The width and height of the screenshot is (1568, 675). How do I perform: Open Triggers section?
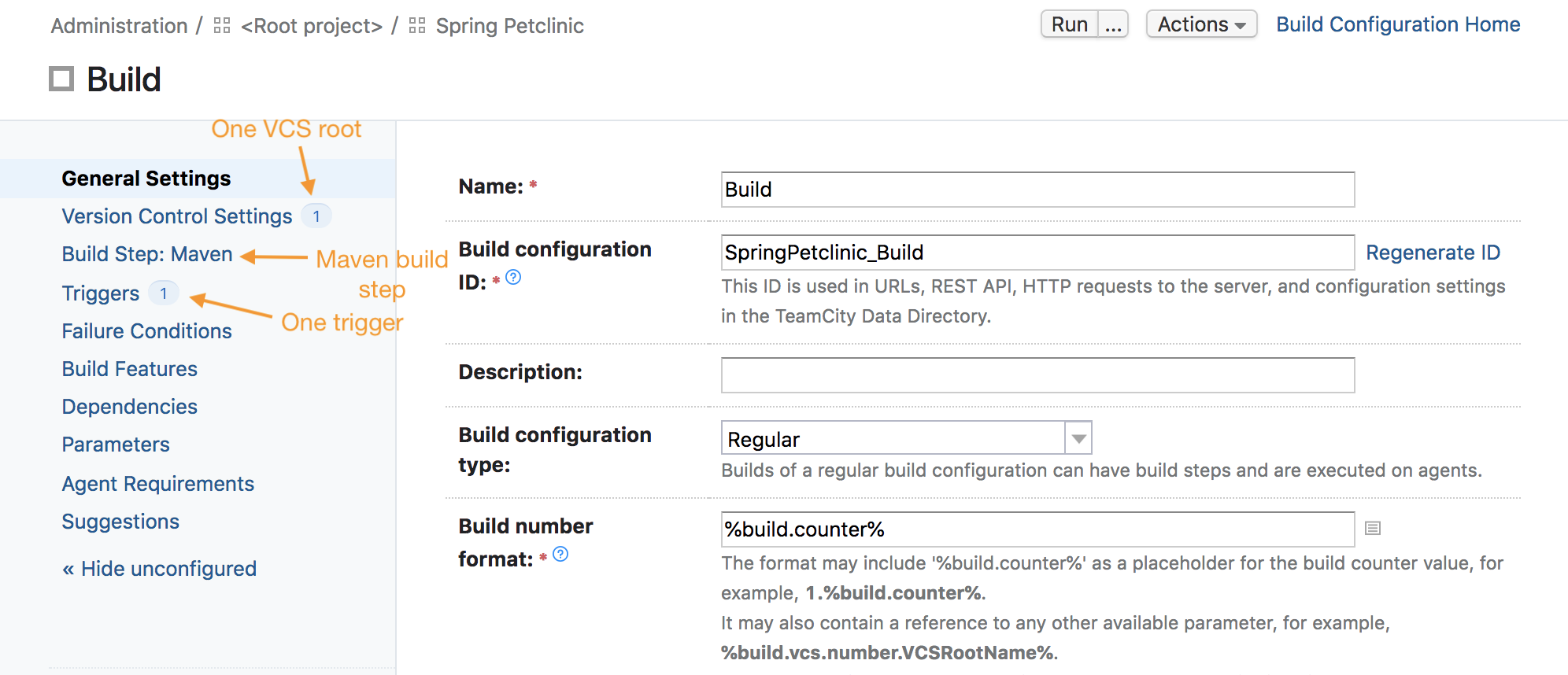(101, 293)
